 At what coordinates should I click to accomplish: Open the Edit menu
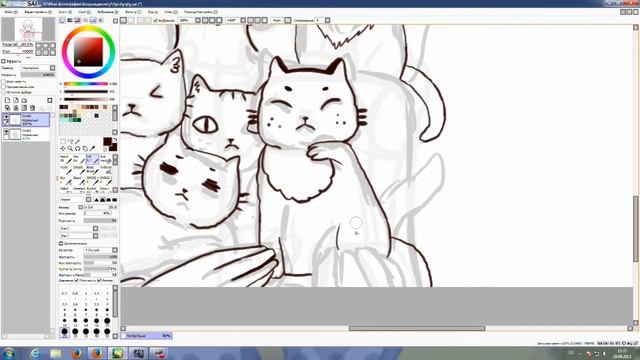click(x=38, y=12)
